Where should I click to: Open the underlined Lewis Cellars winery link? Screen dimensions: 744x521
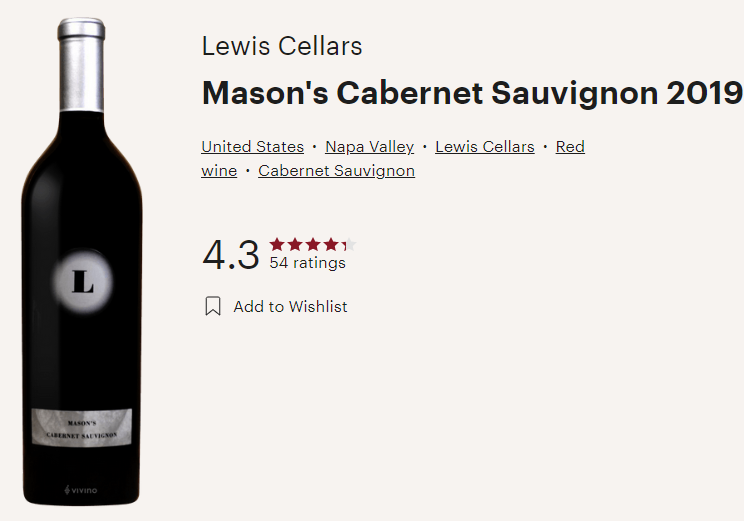click(x=484, y=147)
